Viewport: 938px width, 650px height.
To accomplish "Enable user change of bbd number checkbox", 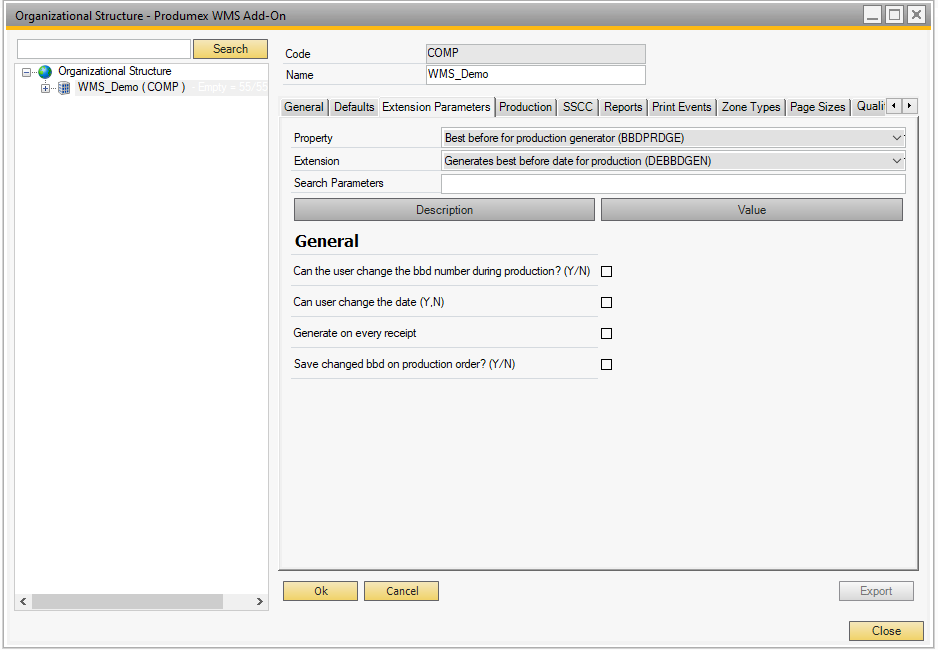I will (x=606, y=272).
